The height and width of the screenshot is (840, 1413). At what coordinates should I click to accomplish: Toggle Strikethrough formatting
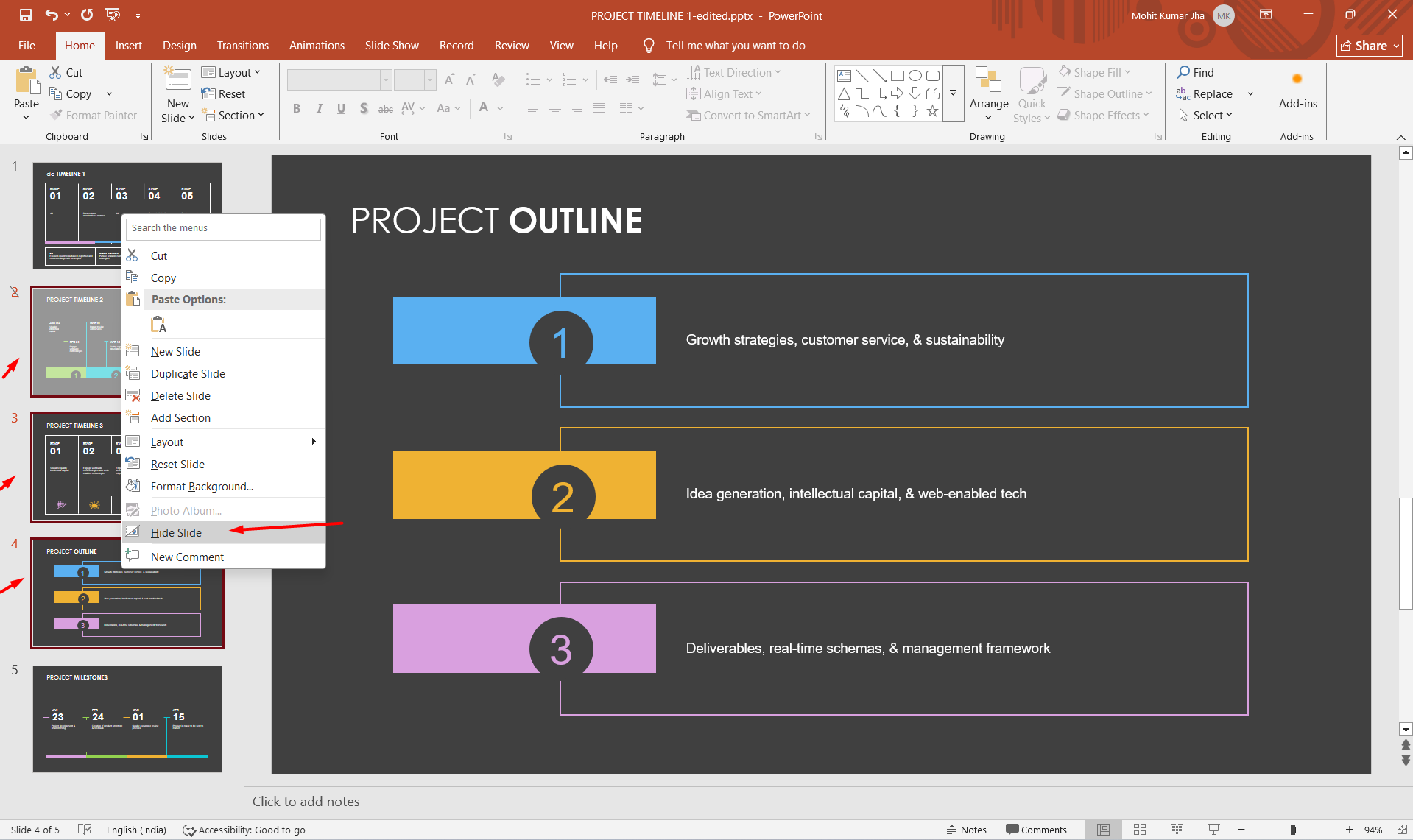(x=386, y=108)
